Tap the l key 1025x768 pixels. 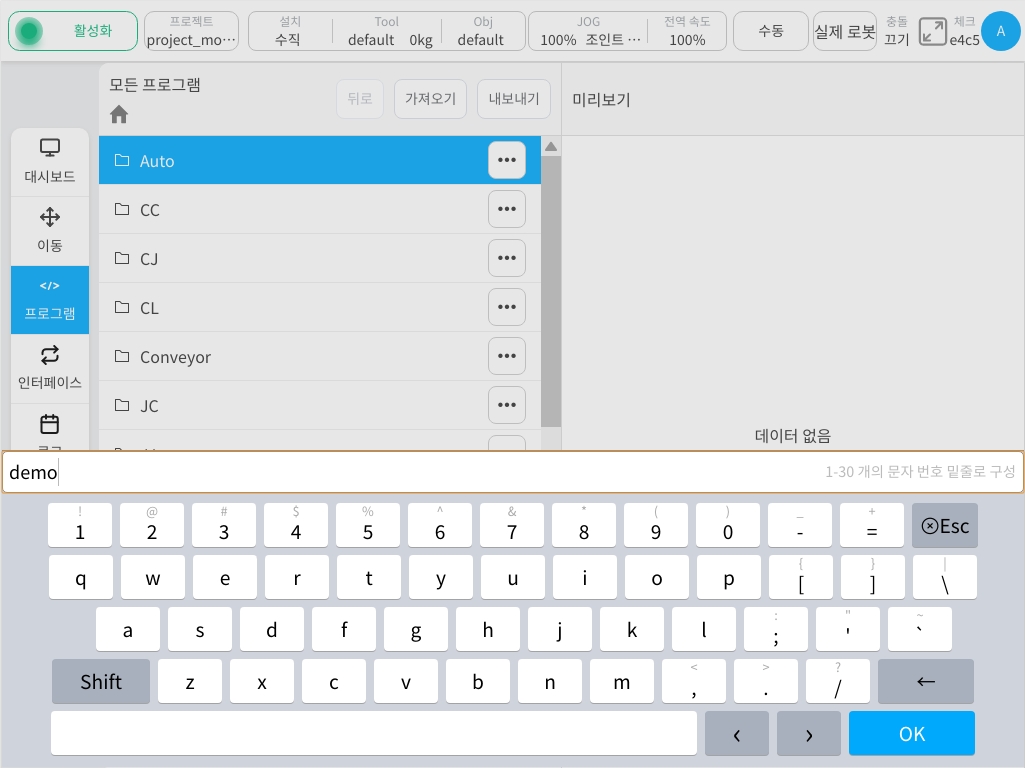(x=704, y=629)
